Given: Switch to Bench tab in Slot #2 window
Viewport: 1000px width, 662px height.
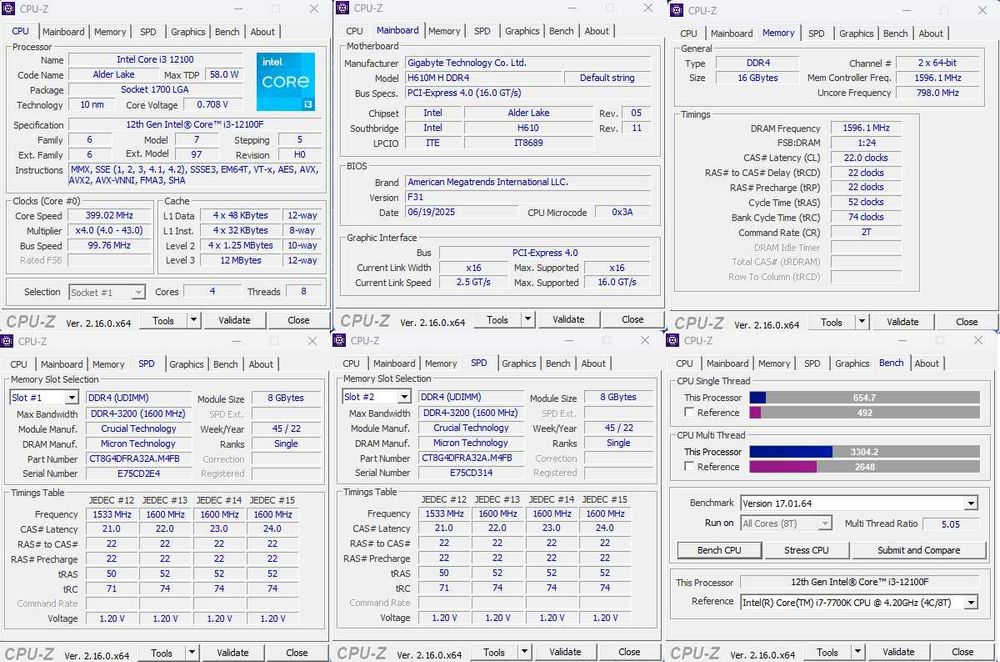Looking at the screenshot, I should click(x=558, y=364).
